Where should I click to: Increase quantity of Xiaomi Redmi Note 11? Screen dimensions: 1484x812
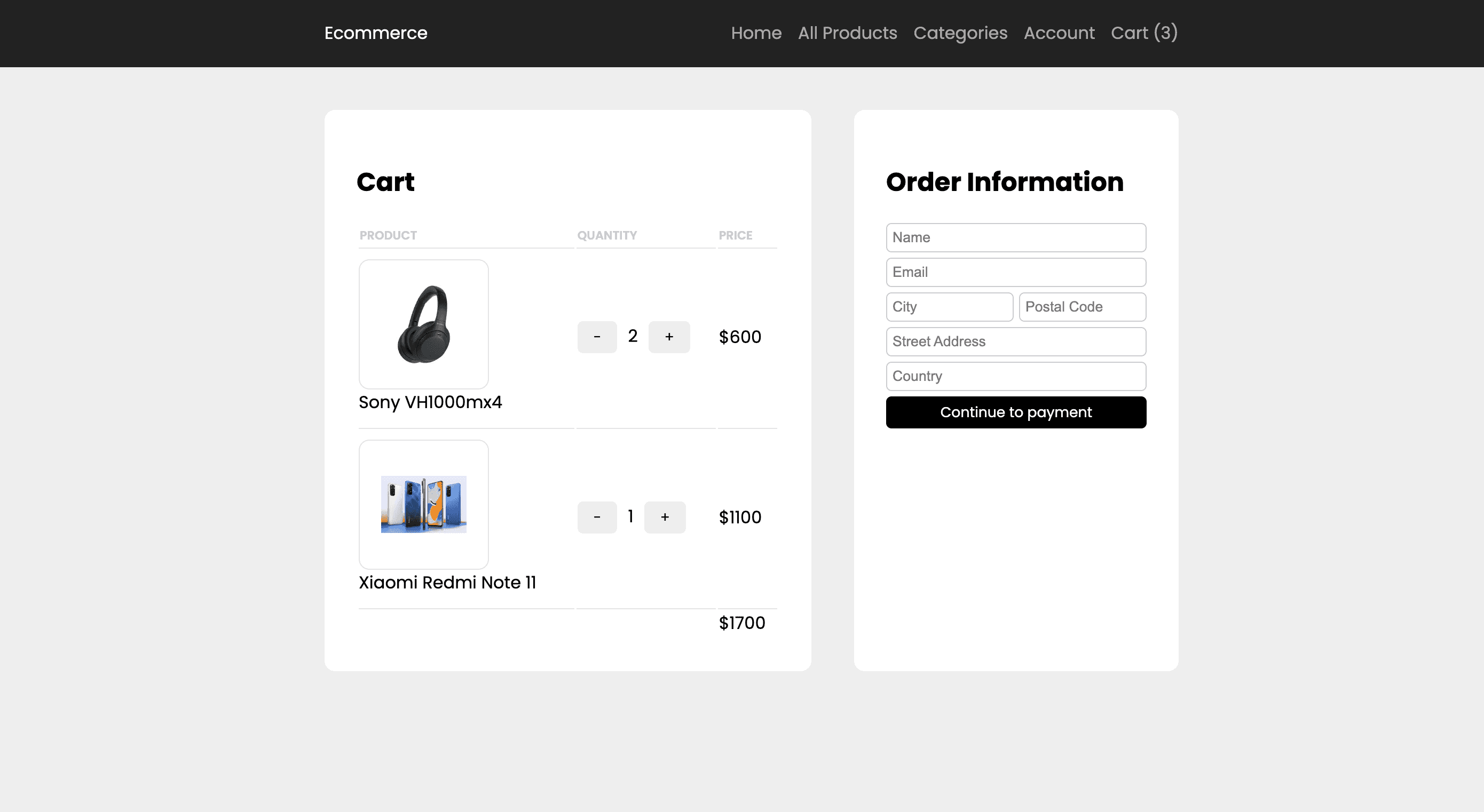click(665, 517)
